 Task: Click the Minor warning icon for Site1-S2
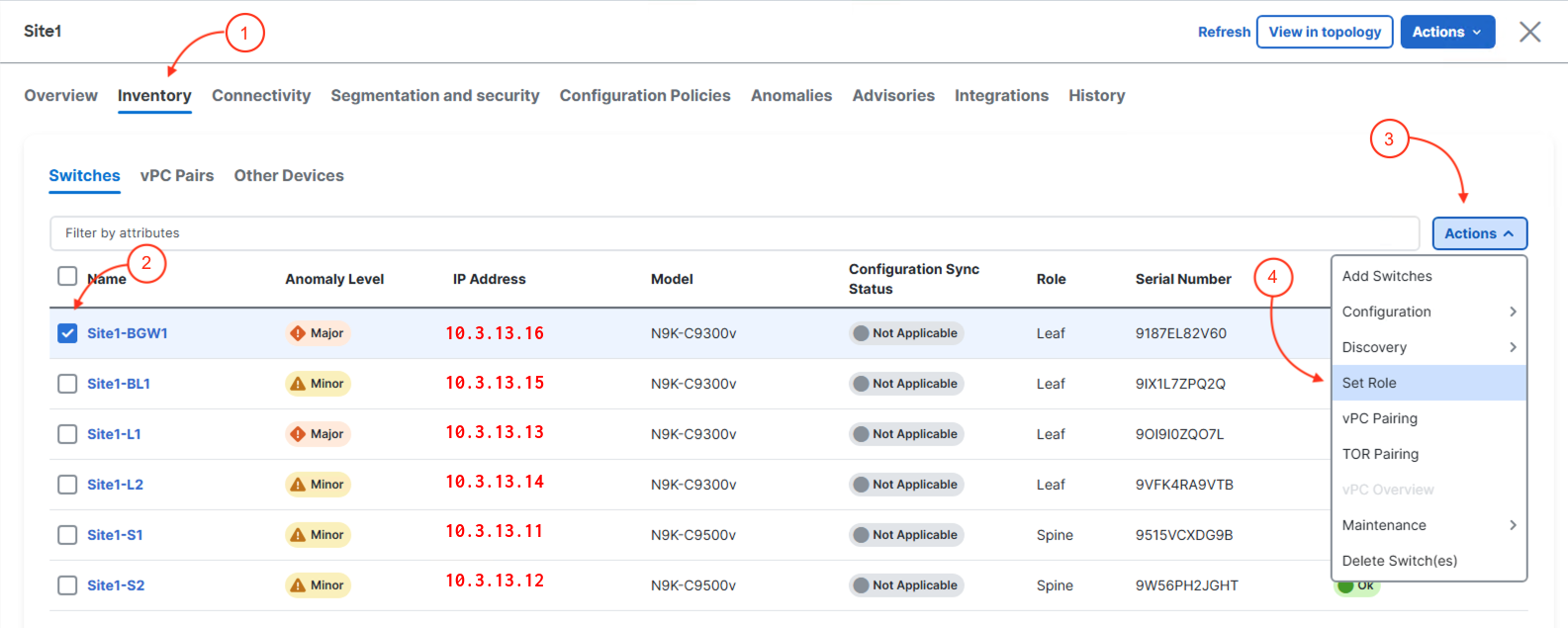298,585
